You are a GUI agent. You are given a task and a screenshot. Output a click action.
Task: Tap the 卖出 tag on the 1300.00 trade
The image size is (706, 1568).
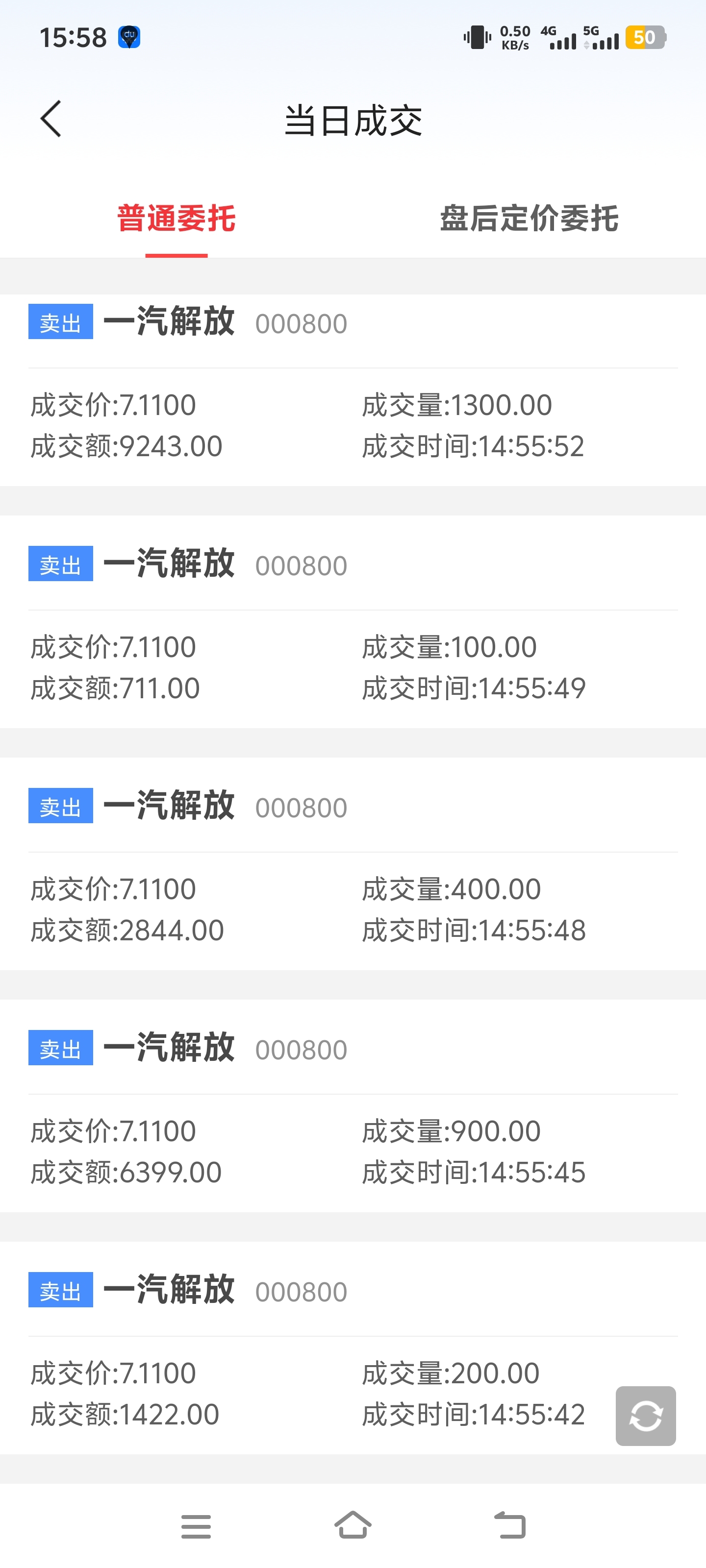[x=60, y=321]
